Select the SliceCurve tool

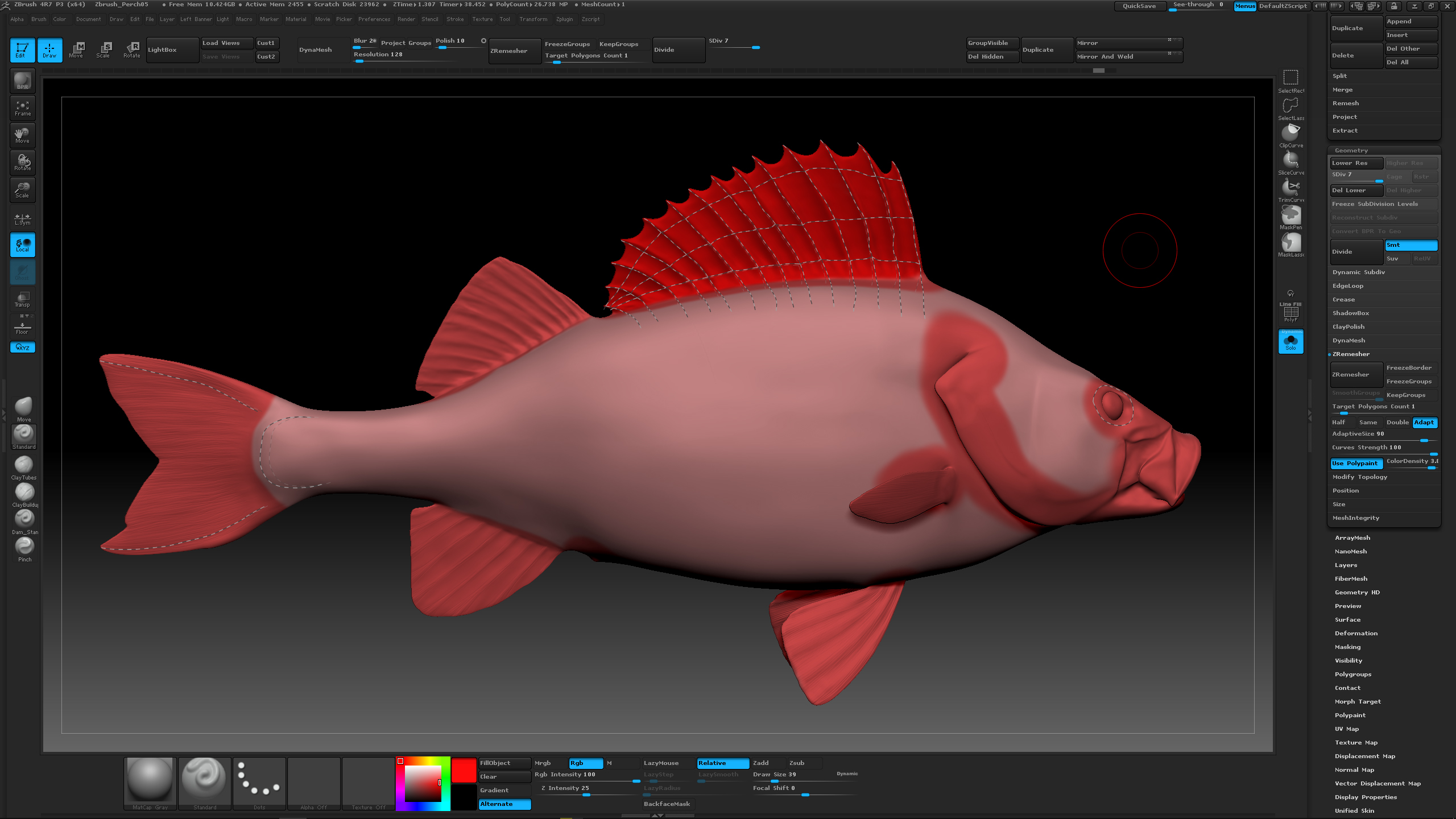point(1291,163)
